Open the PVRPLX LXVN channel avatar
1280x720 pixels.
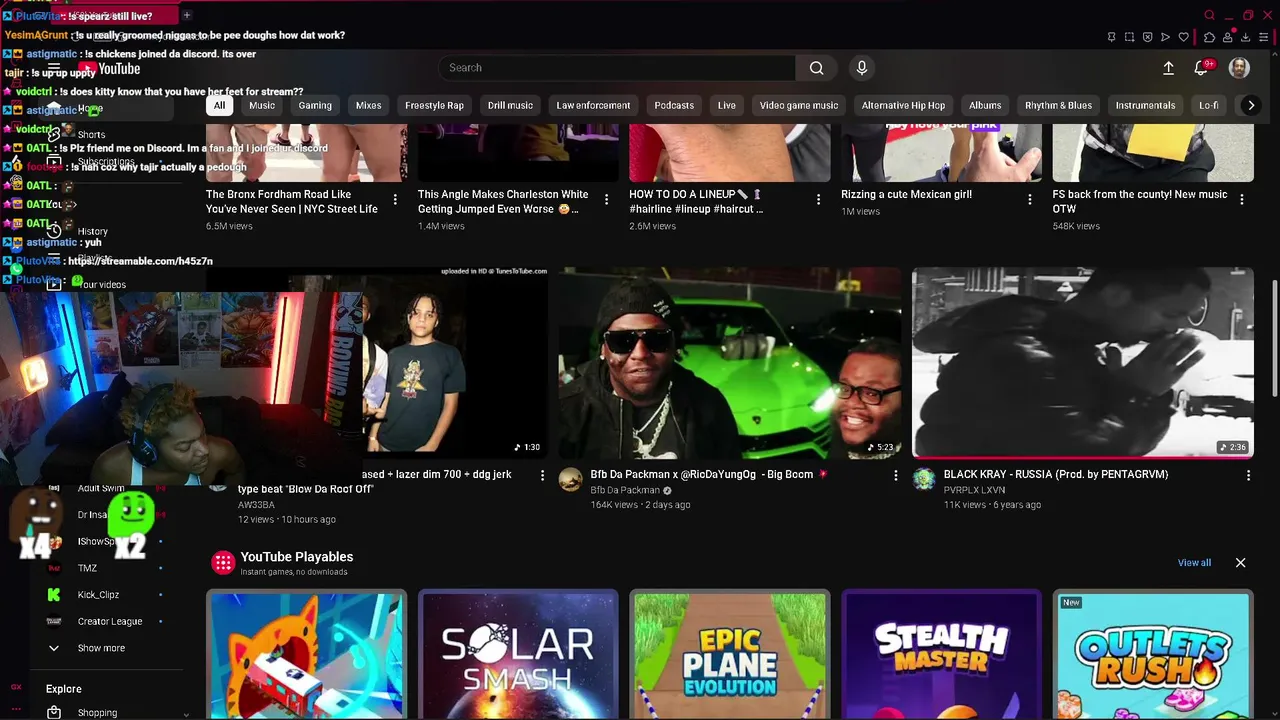pos(924,479)
